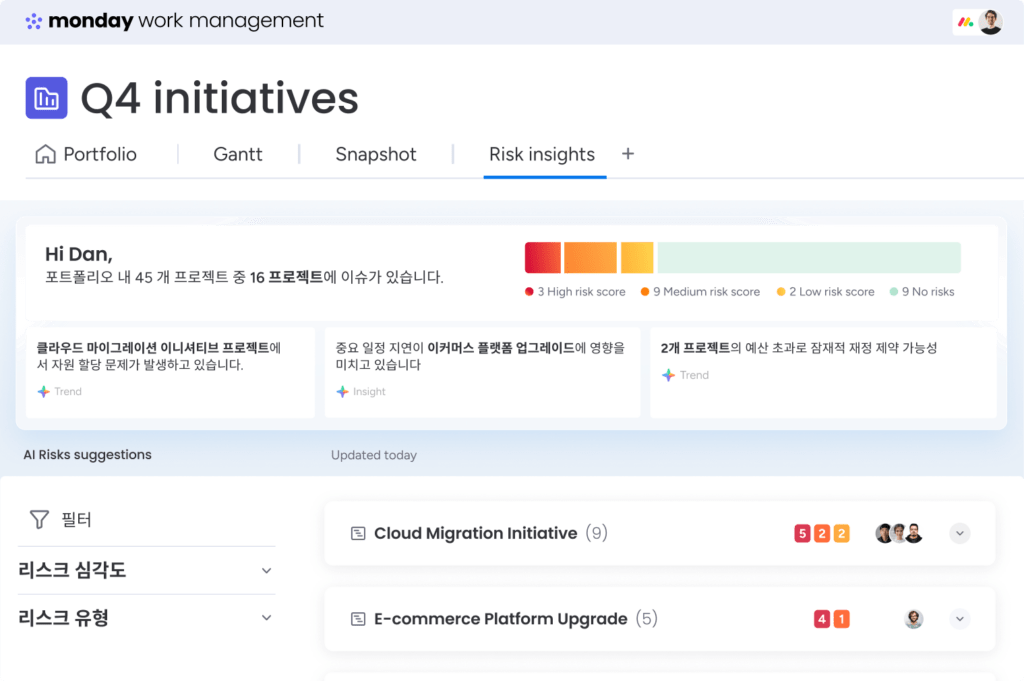This screenshot has height=681, width=1024.
Task: Open the user profile avatar menu
Action: [990, 22]
